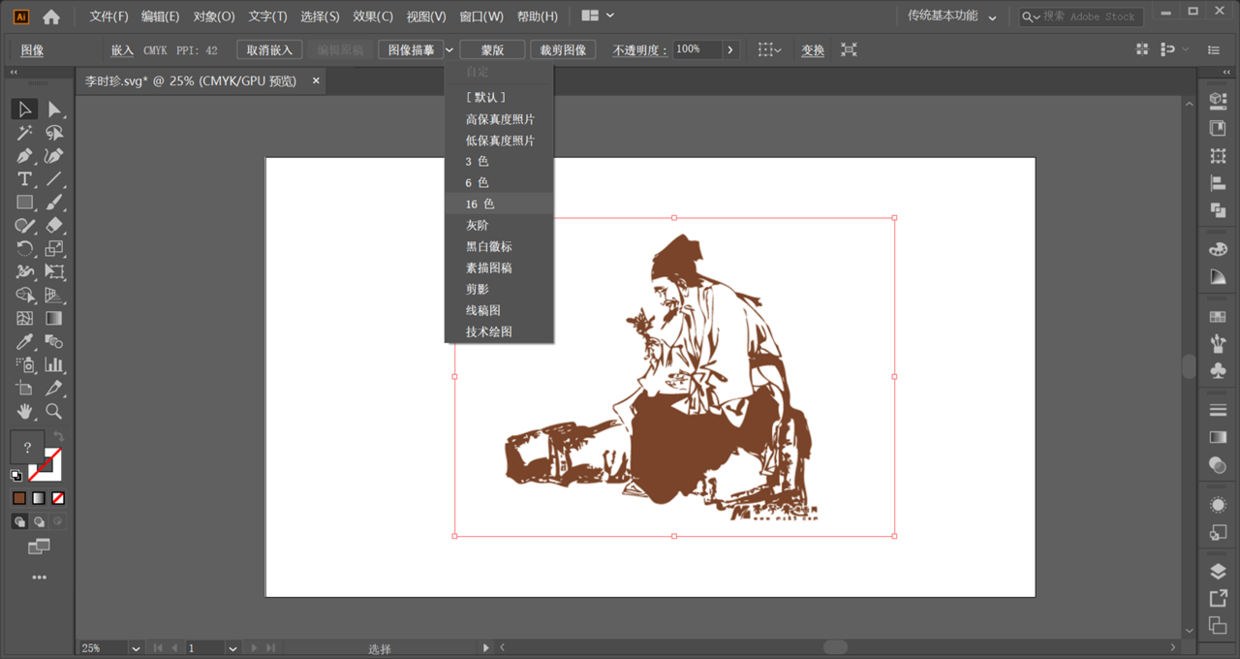1240x659 pixels.
Task: Swap fill and stroke colors
Action: click(x=58, y=437)
